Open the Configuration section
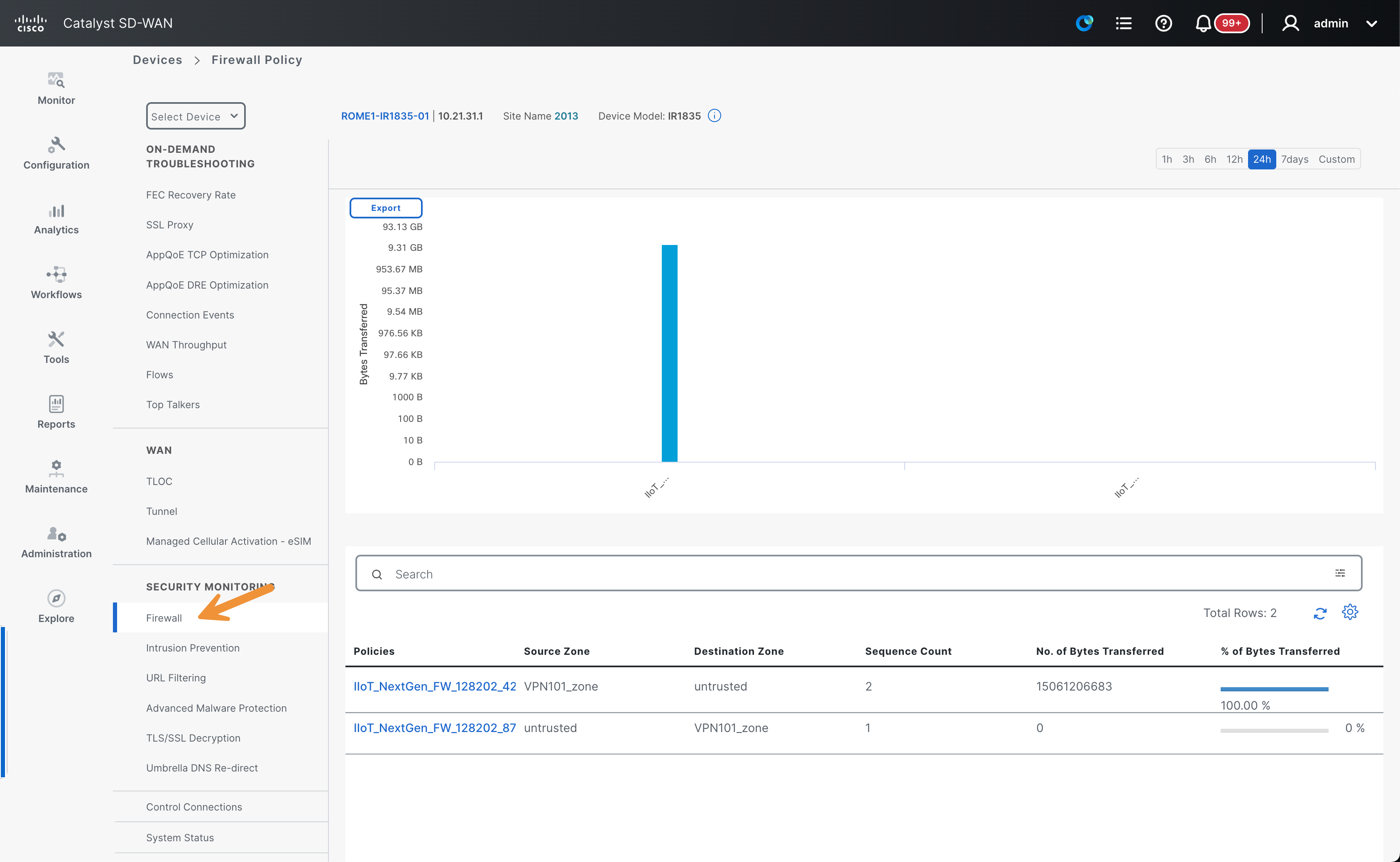This screenshot has width=1400, height=862. [x=56, y=153]
